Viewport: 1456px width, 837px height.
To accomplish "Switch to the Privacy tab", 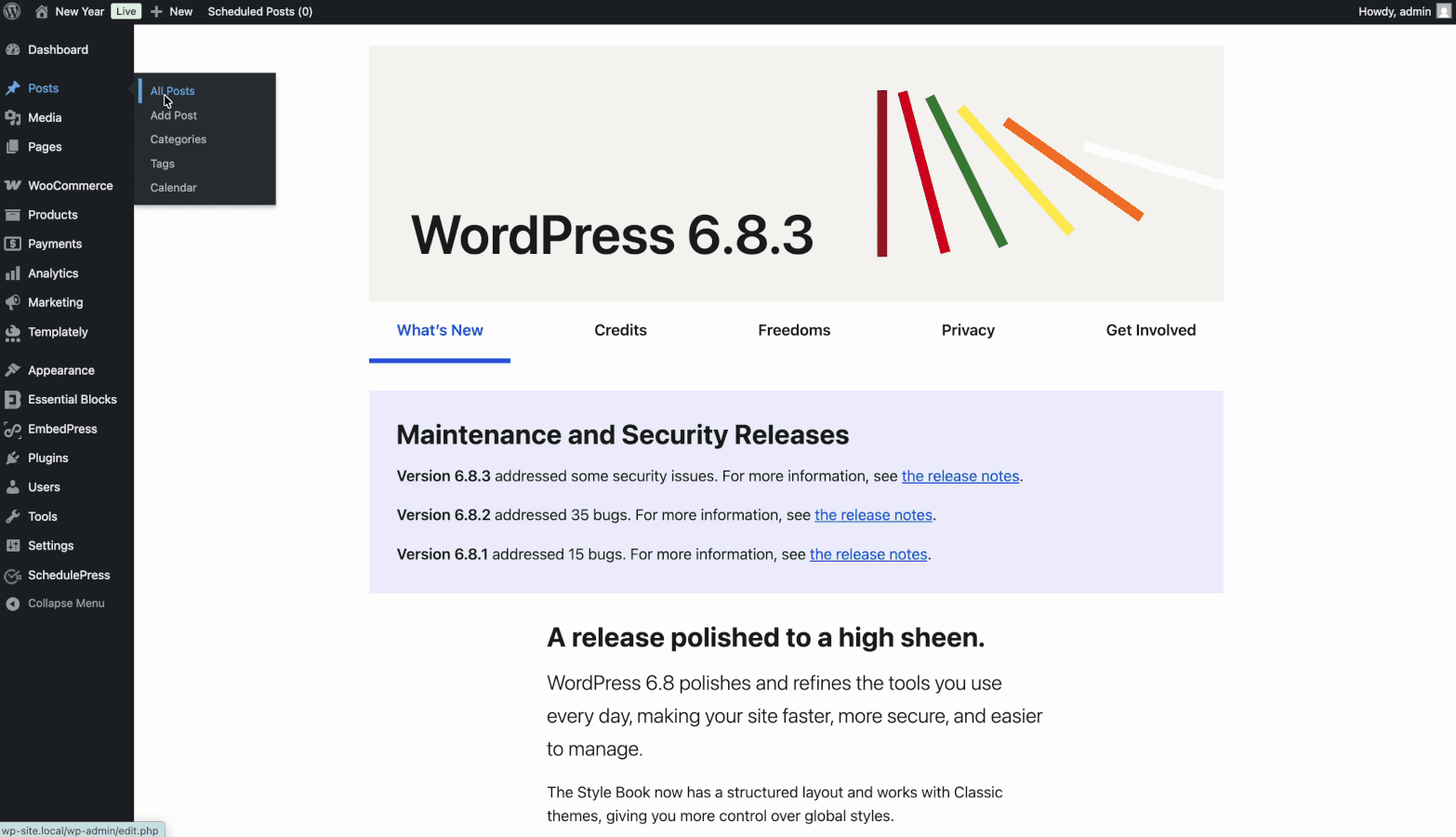I will (968, 330).
